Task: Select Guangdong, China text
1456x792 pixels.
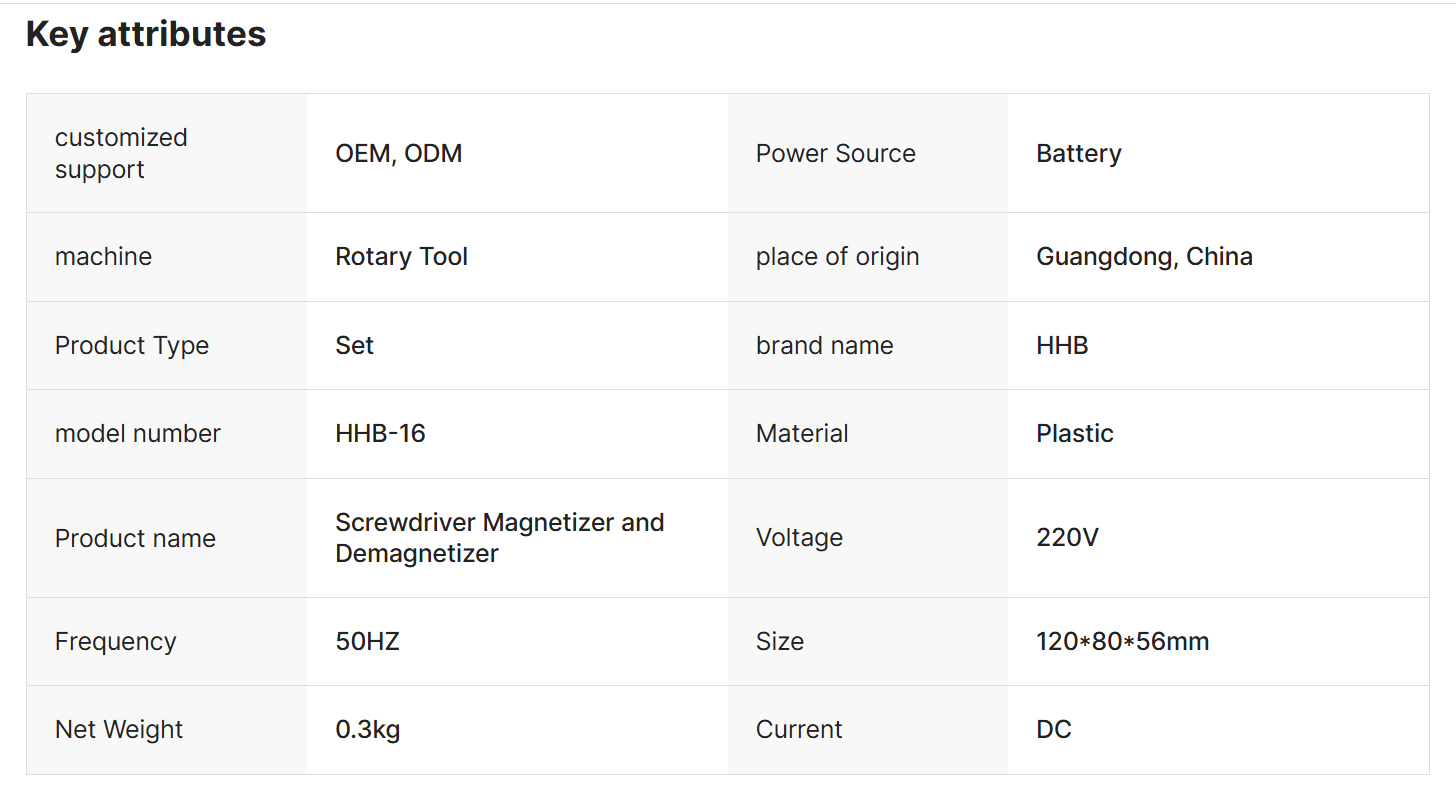Action: click(x=1144, y=256)
